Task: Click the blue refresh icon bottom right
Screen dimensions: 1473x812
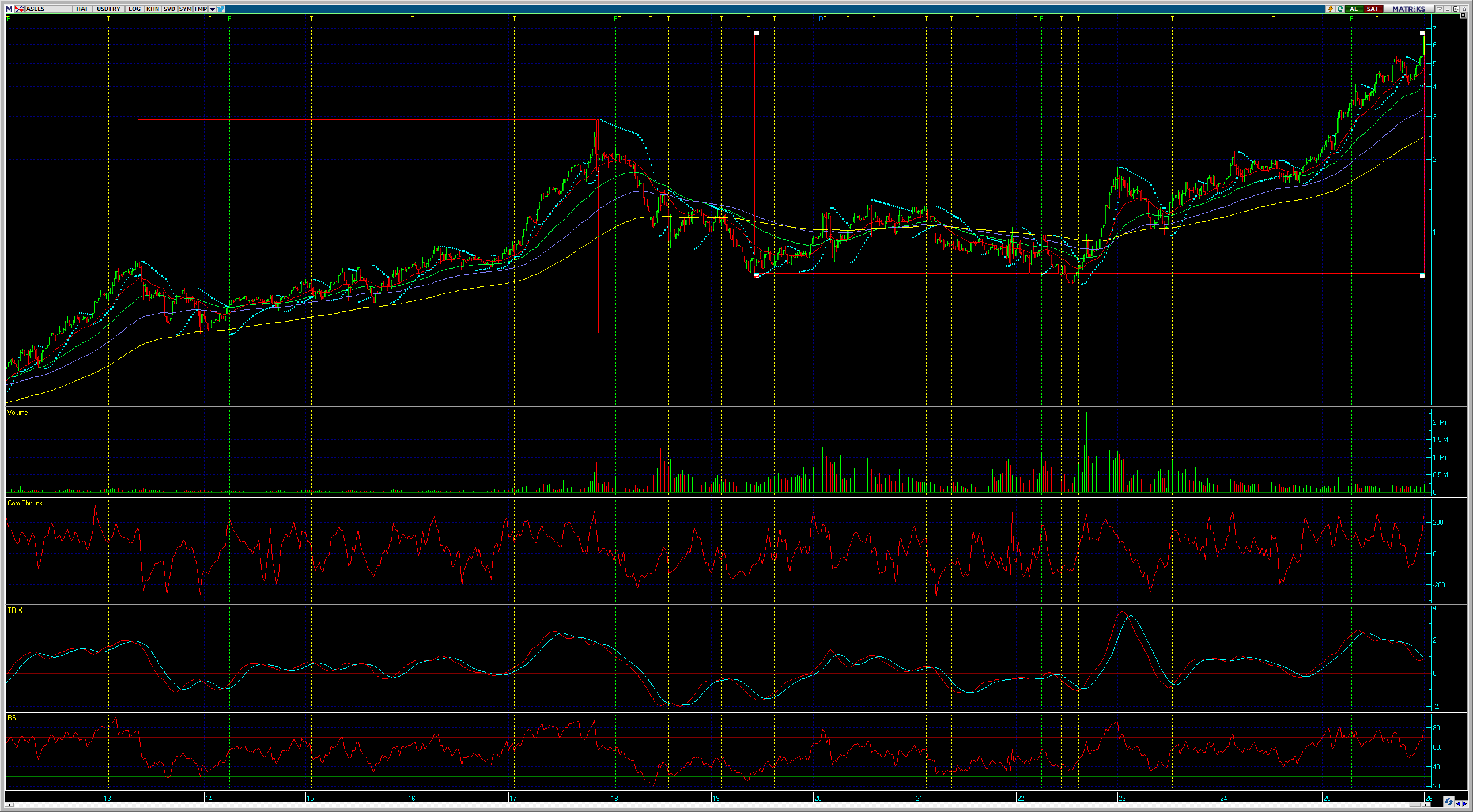Action: pos(1448,802)
